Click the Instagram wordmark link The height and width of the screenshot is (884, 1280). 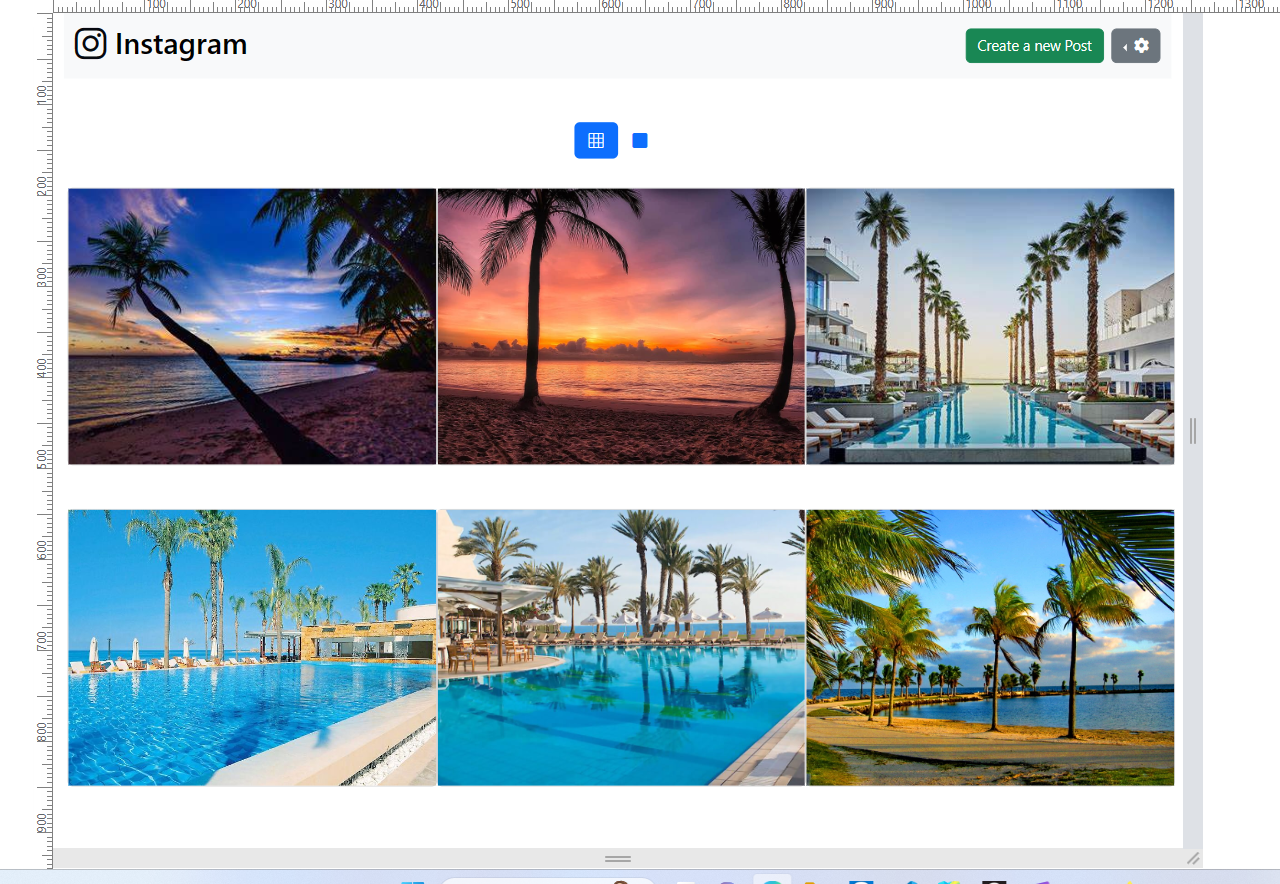181,44
